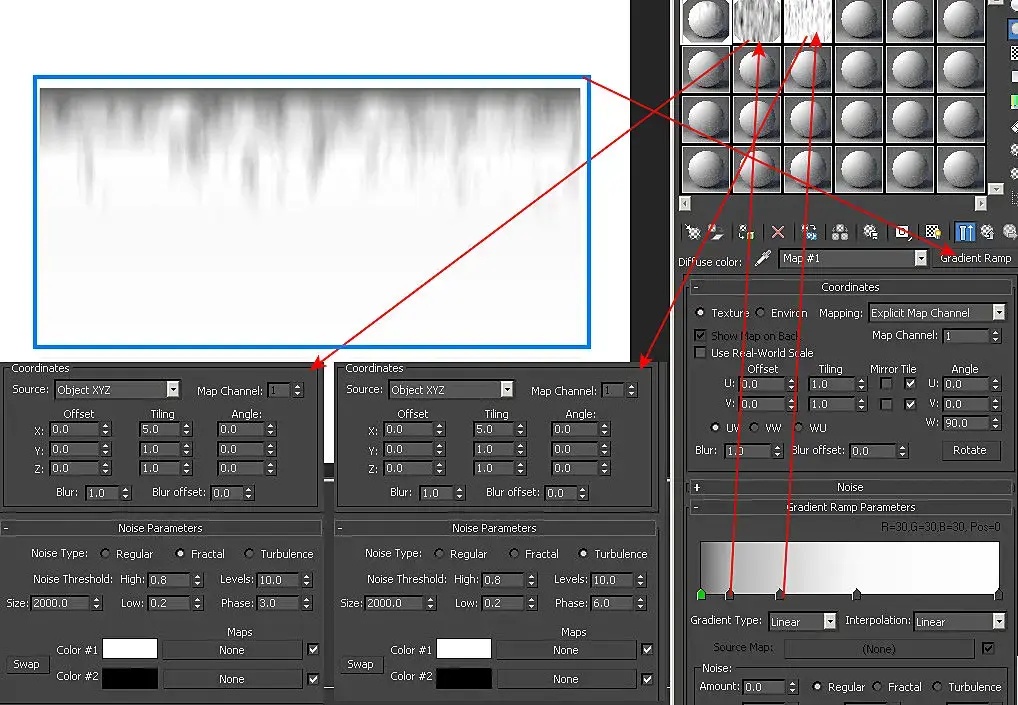Image resolution: width=1018 pixels, height=705 pixels.
Task: Open the Gradient Type dropdown
Action: tap(802, 622)
